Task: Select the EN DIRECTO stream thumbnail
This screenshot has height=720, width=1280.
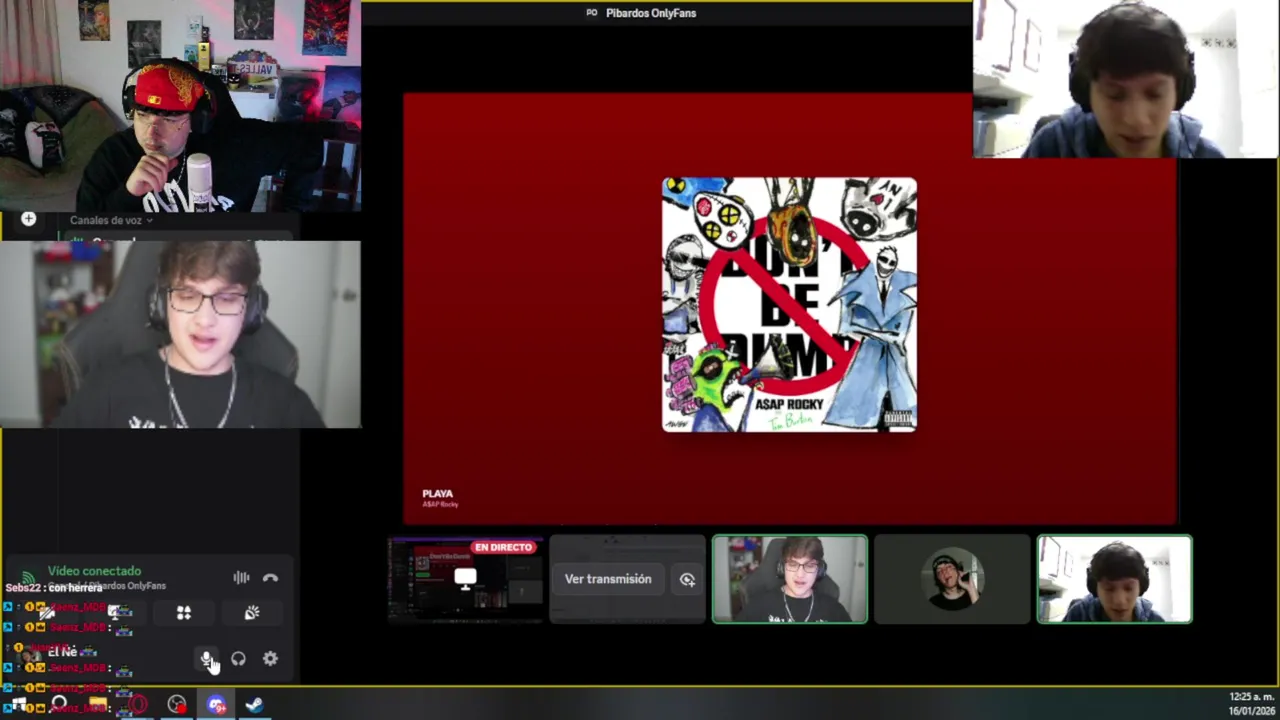Action: pyautogui.click(x=465, y=579)
